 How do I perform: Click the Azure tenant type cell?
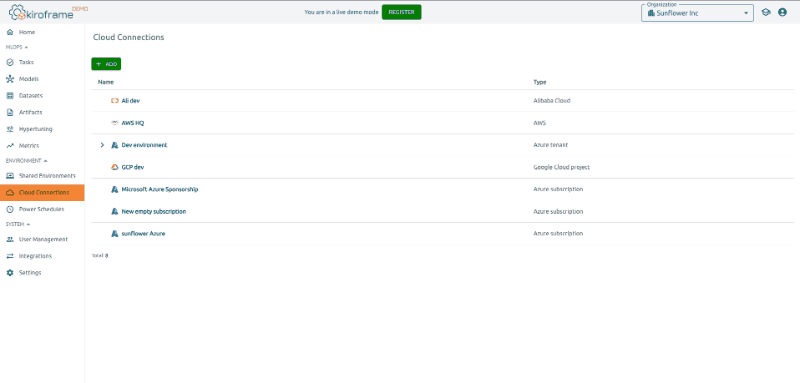tap(551, 145)
